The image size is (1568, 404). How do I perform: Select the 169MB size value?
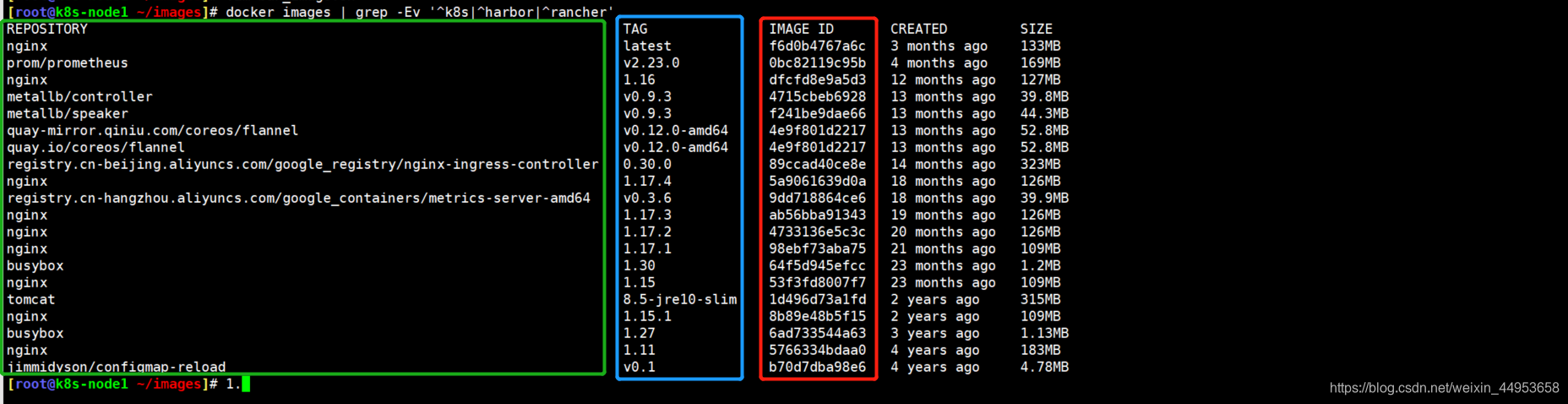[x=1041, y=63]
